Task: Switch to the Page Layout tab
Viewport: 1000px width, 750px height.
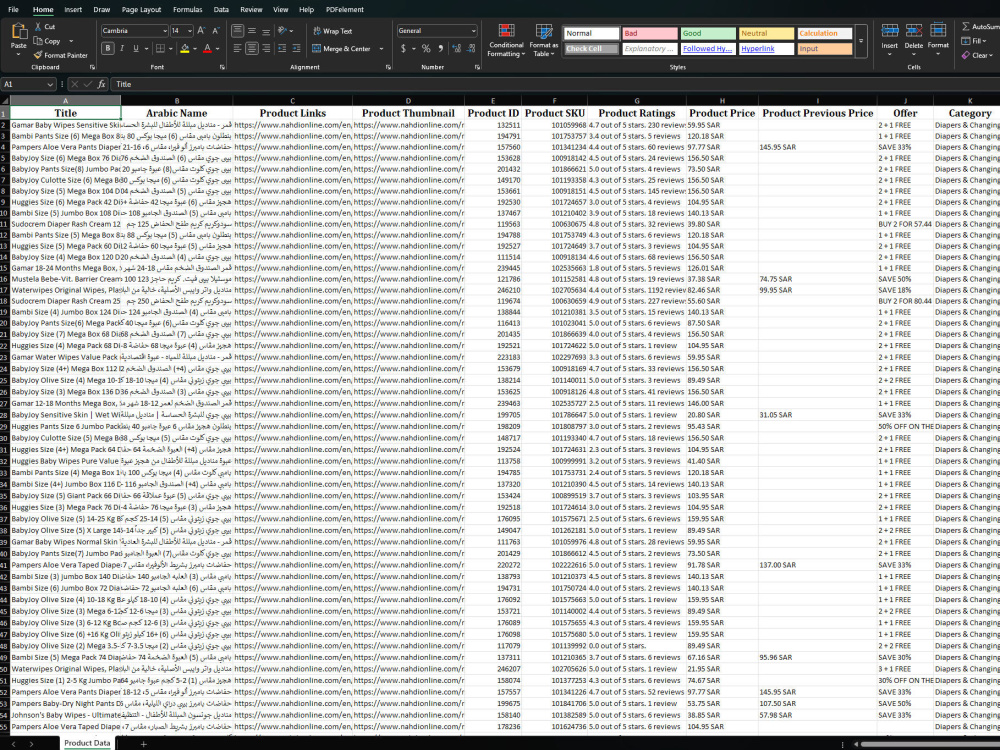Action: coord(142,10)
